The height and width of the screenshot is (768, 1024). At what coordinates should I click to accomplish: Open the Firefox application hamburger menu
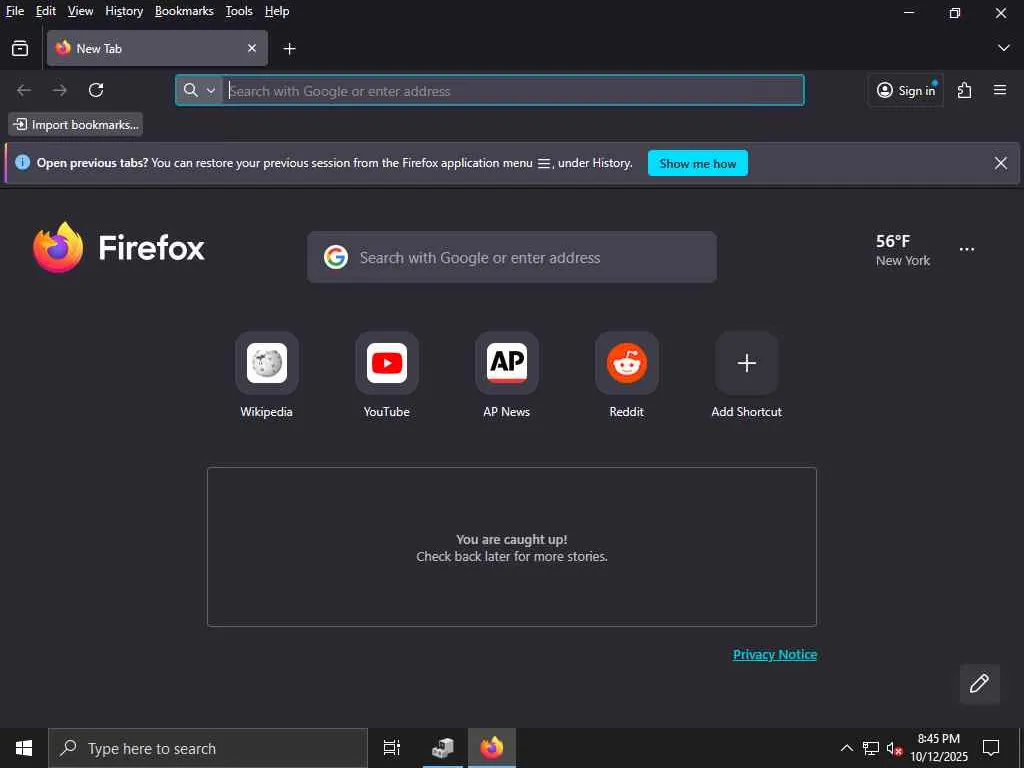tap(1000, 90)
